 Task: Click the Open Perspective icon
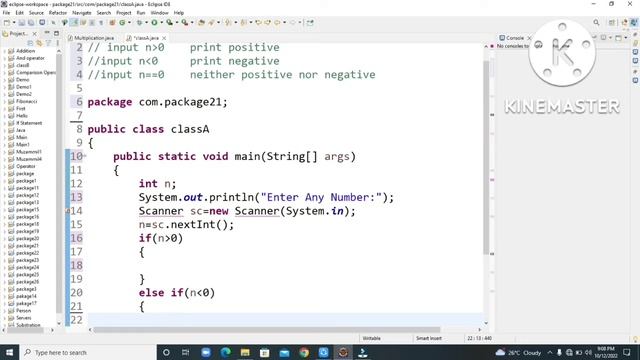click(611, 22)
